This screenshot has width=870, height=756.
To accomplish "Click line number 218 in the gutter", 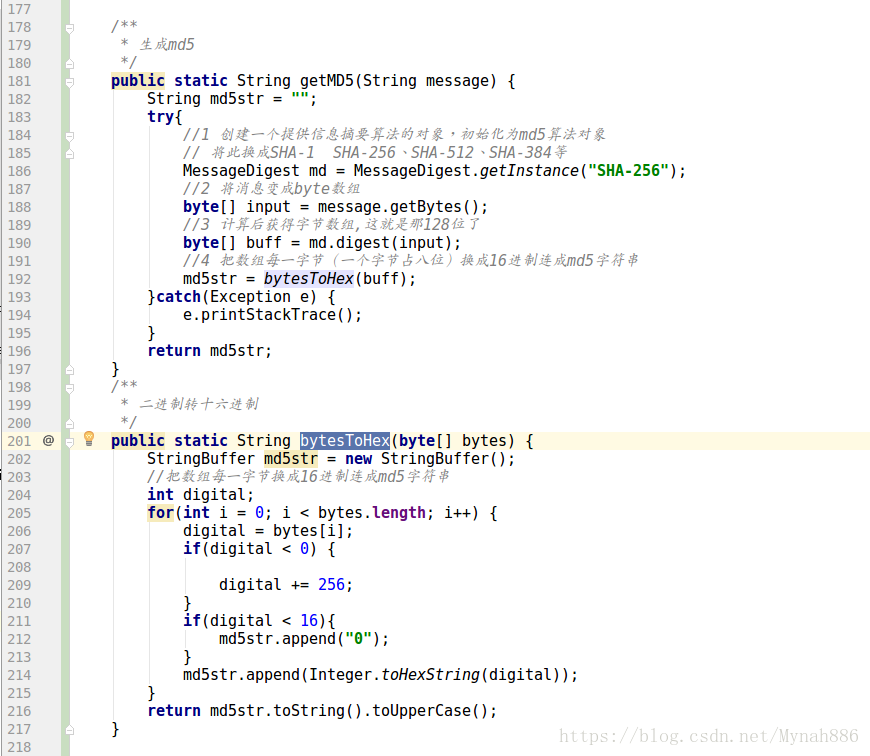I will tap(19, 748).
